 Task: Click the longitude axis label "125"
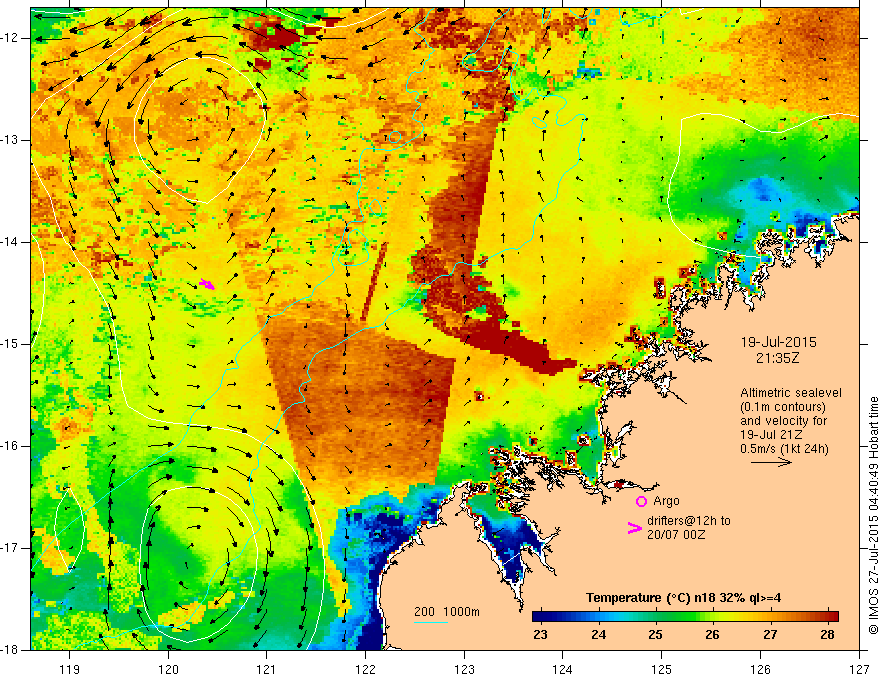click(662, 669)
